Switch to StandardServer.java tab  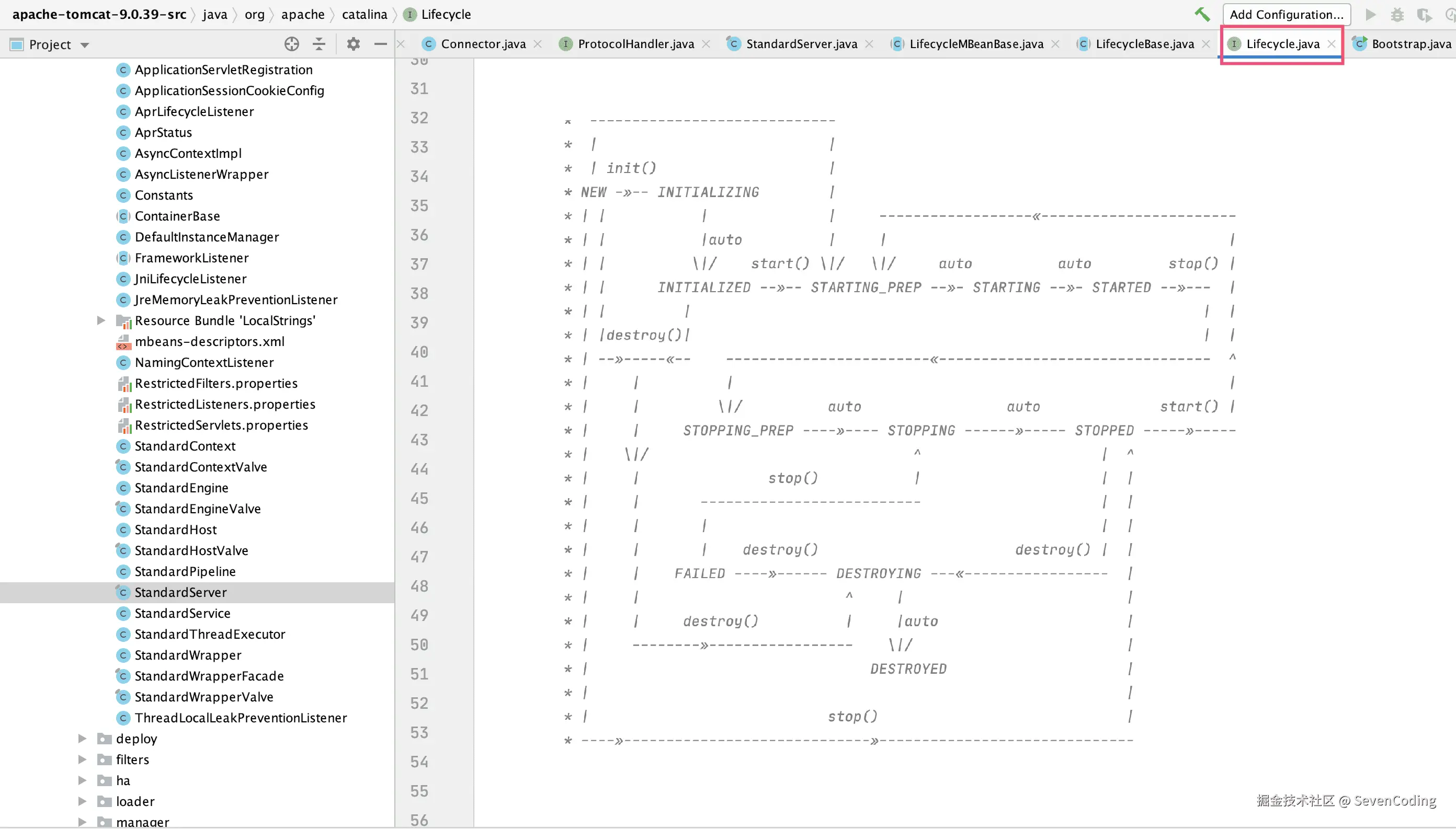point(801,44)
